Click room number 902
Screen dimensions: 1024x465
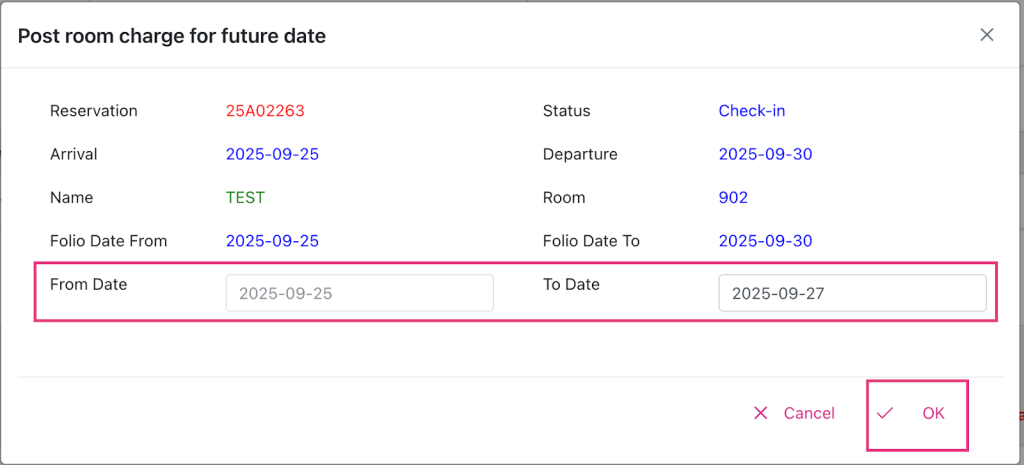click(x=733, y=198)
